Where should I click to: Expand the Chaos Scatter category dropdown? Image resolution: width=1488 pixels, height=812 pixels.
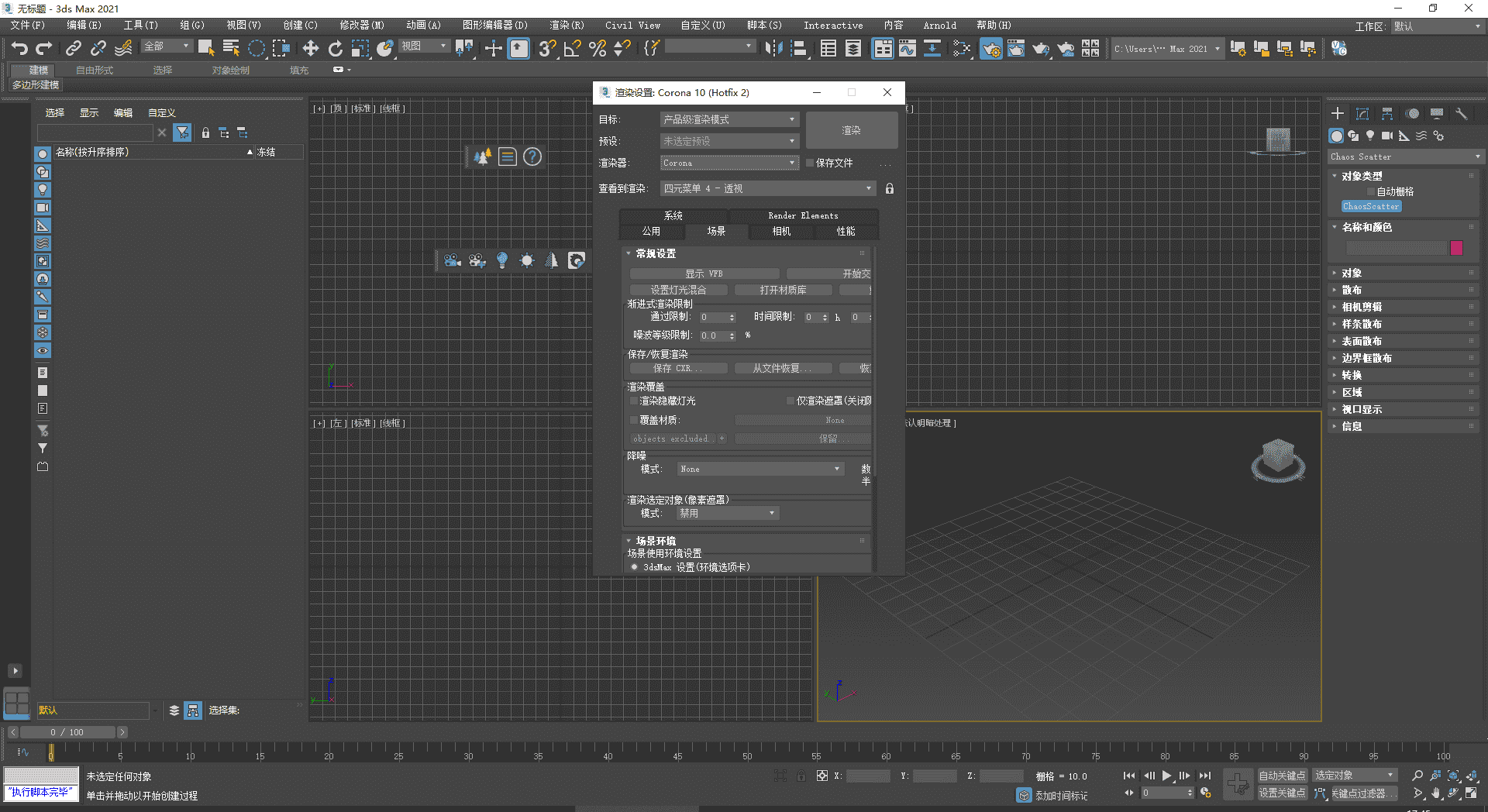tap(1404, 157)
